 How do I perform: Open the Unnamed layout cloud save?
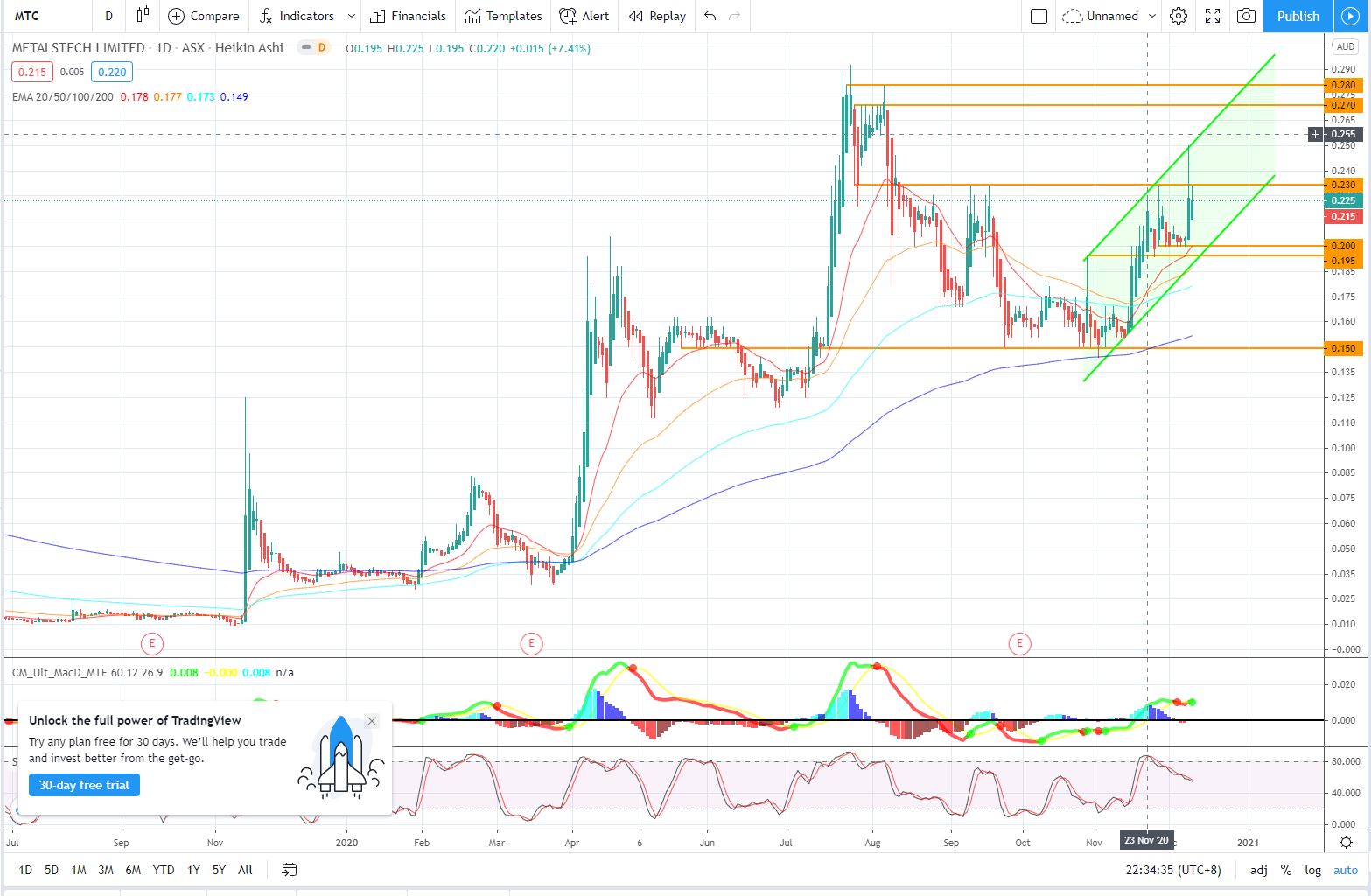pos(1100,16)
